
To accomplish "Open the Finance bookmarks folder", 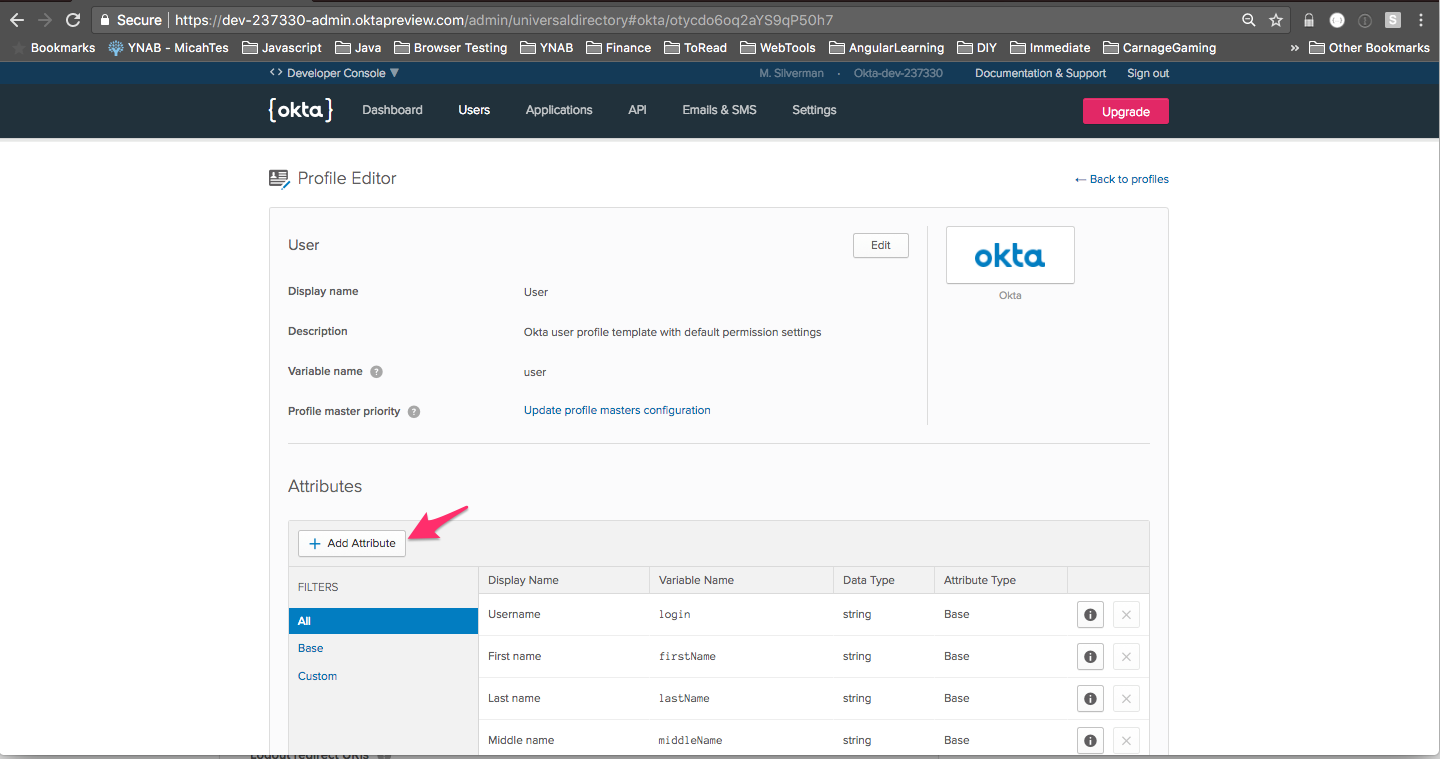I will 618,47.
